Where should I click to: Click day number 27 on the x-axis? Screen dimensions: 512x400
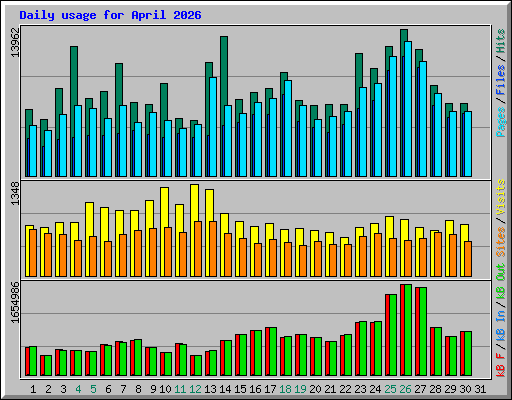(420, 389)
